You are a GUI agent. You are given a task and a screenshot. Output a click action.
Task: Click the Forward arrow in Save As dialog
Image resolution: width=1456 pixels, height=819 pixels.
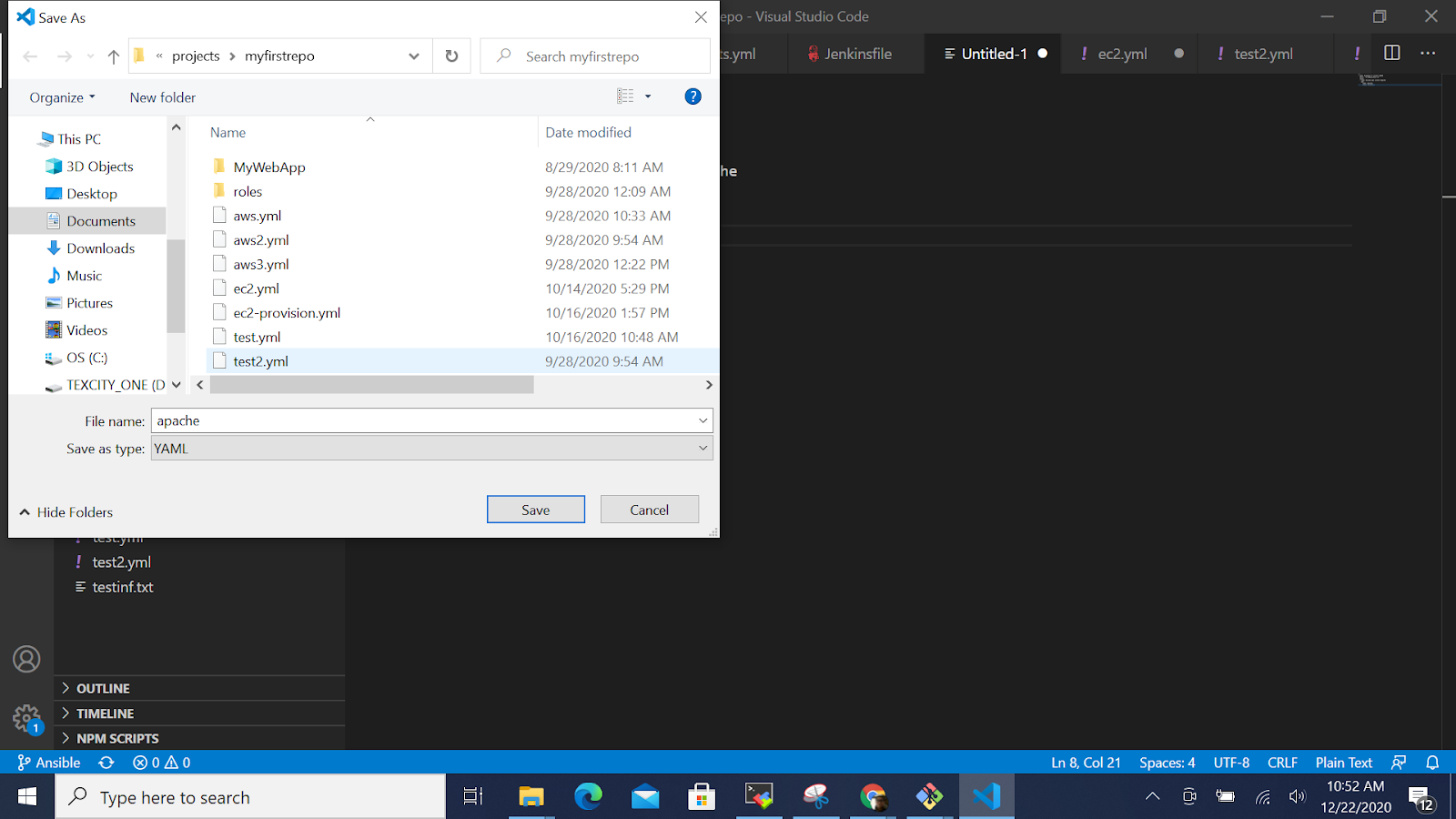point(65,56)
